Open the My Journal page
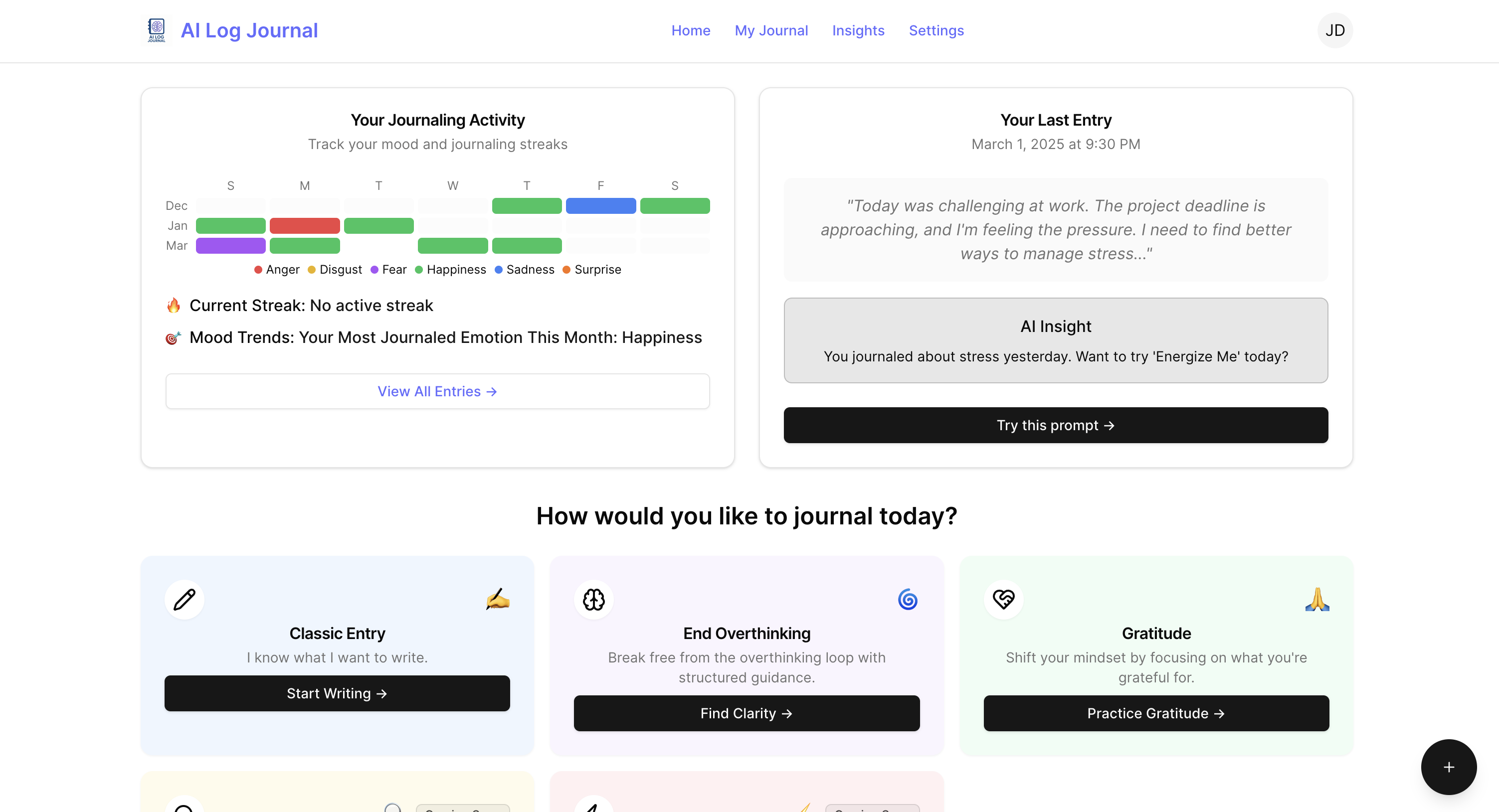The height and width of the screenshot is (812, 1499). (x=771, y=30)
